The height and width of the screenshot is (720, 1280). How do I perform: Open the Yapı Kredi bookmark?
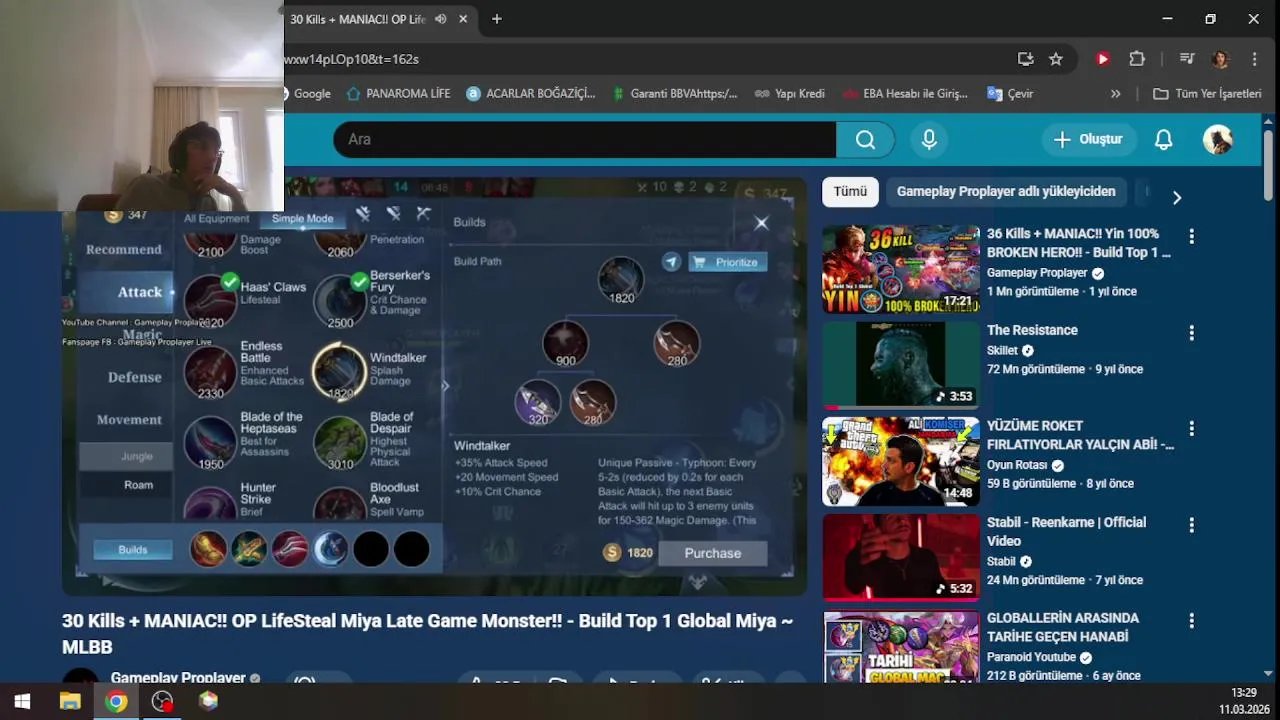[x=790, y=94]
